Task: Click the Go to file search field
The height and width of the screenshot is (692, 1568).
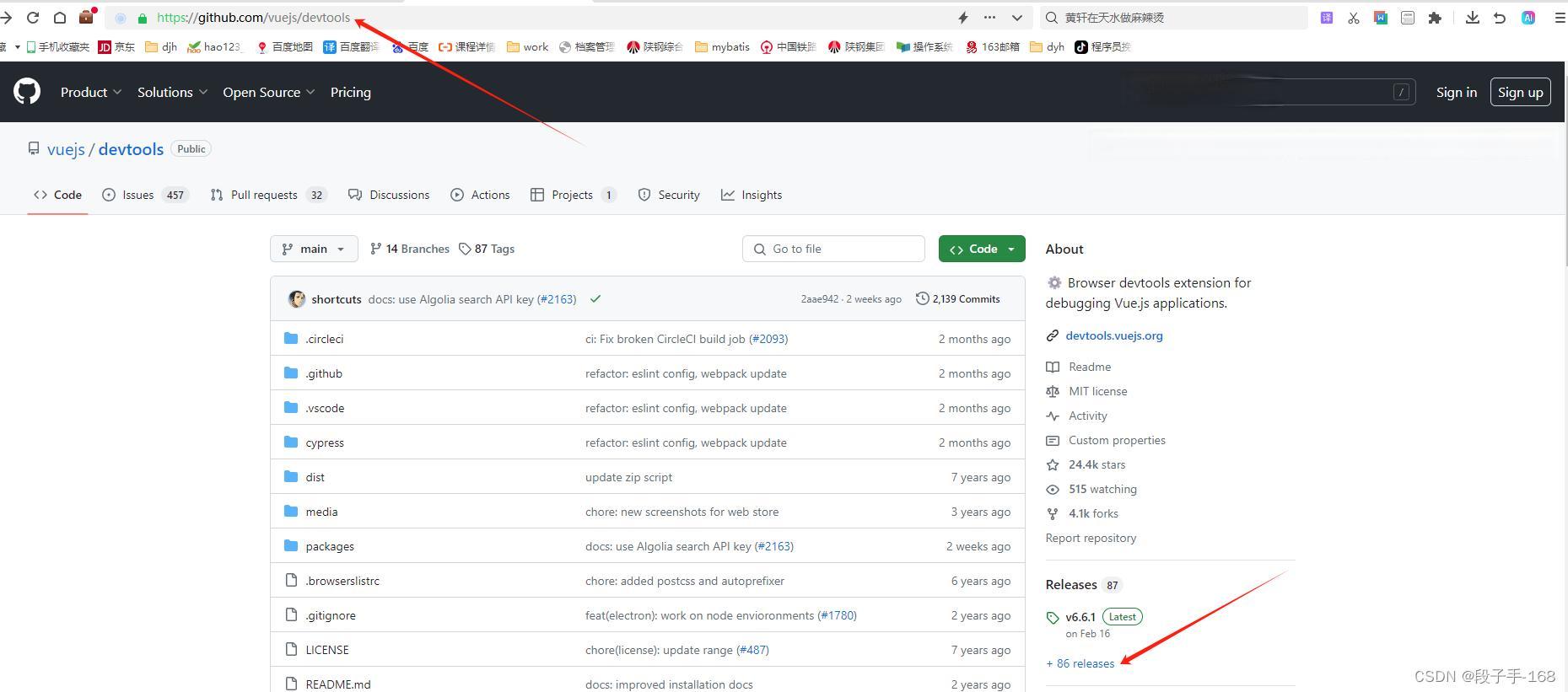Action: (x=833, y=249)
